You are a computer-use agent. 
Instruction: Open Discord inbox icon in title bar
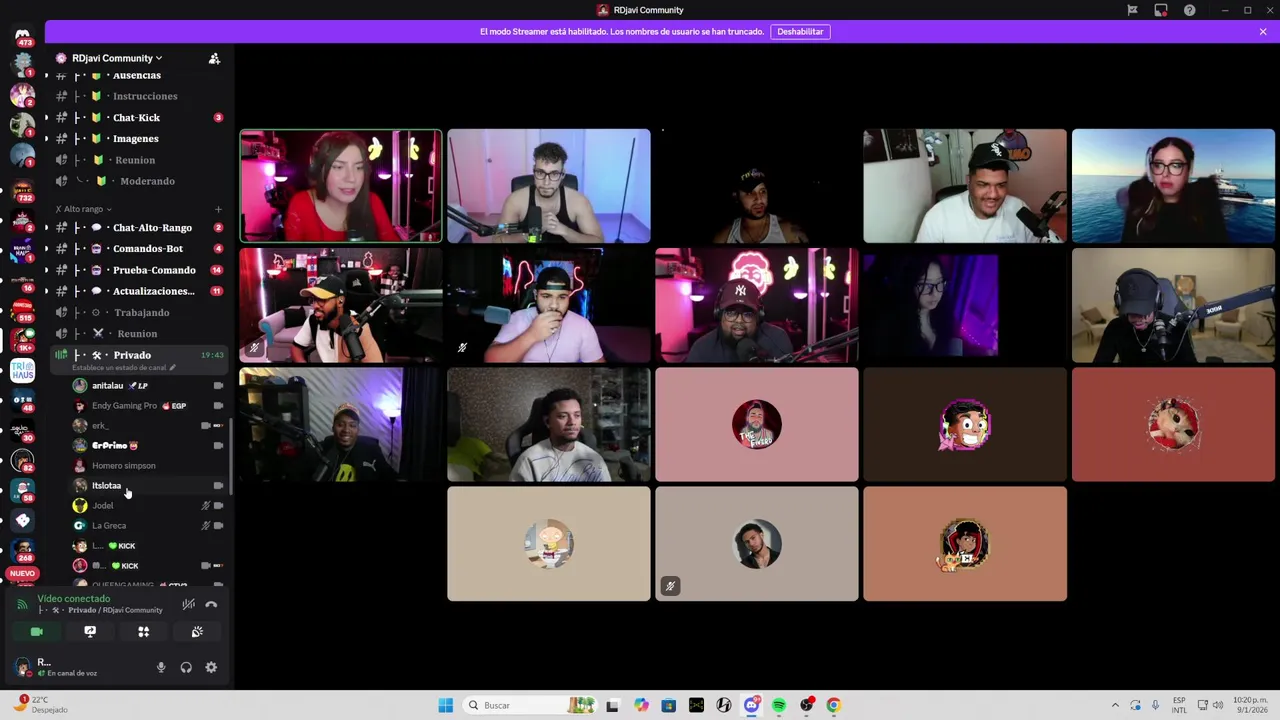[x=1161, y=10]
